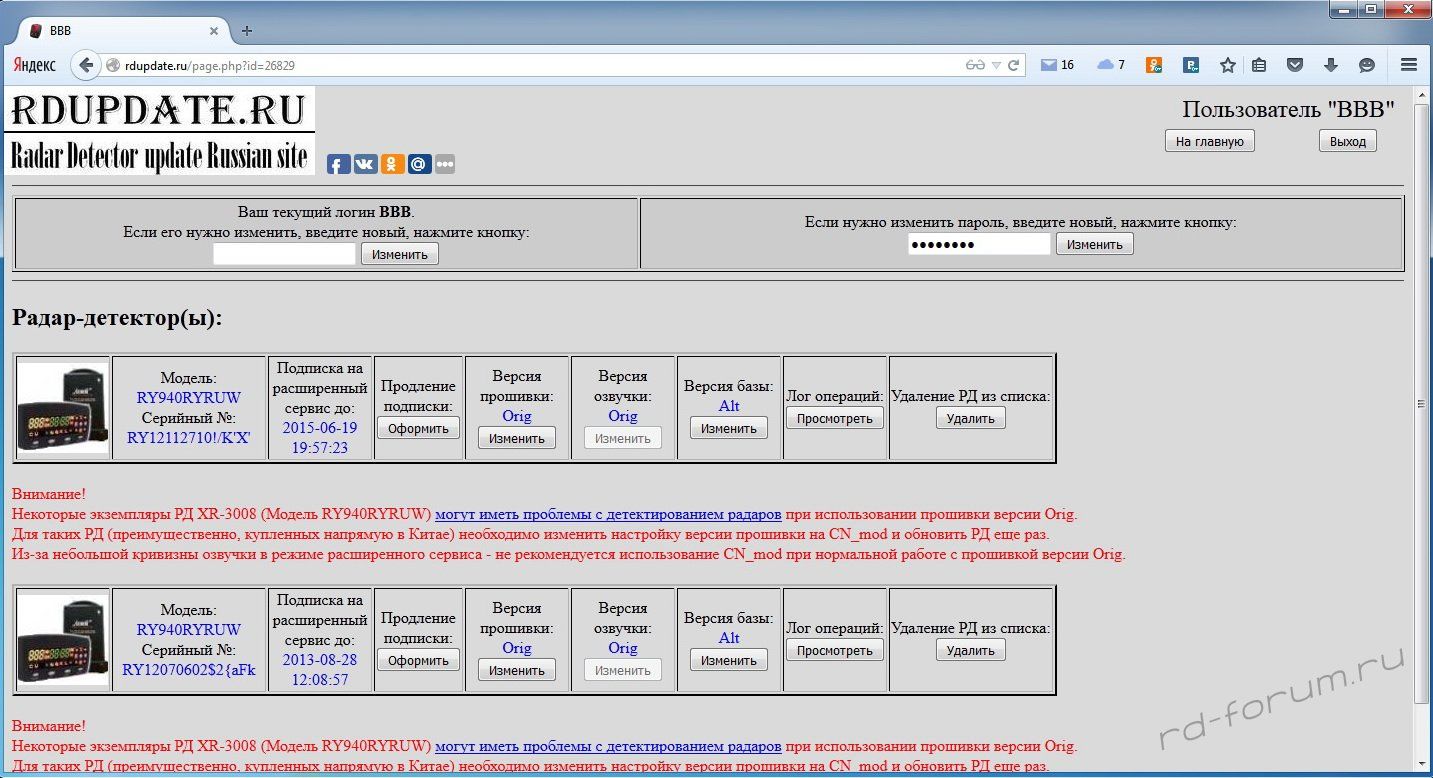Select the BBB browser tab
This screenshot has height=778, width=1433.
126,31
